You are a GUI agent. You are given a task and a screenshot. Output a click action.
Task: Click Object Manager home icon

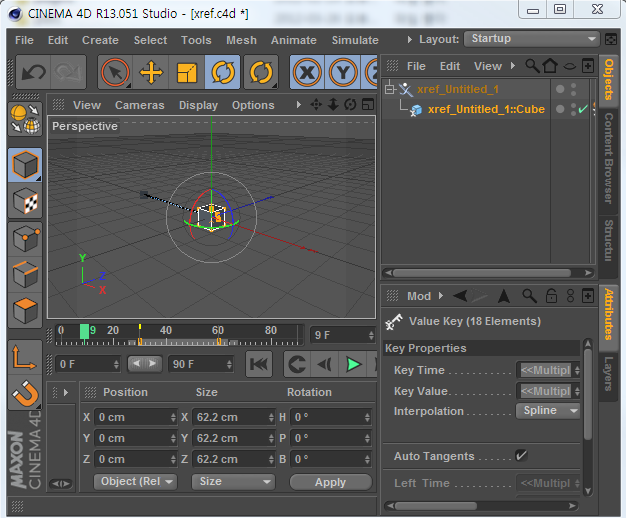tap(550, 65)
